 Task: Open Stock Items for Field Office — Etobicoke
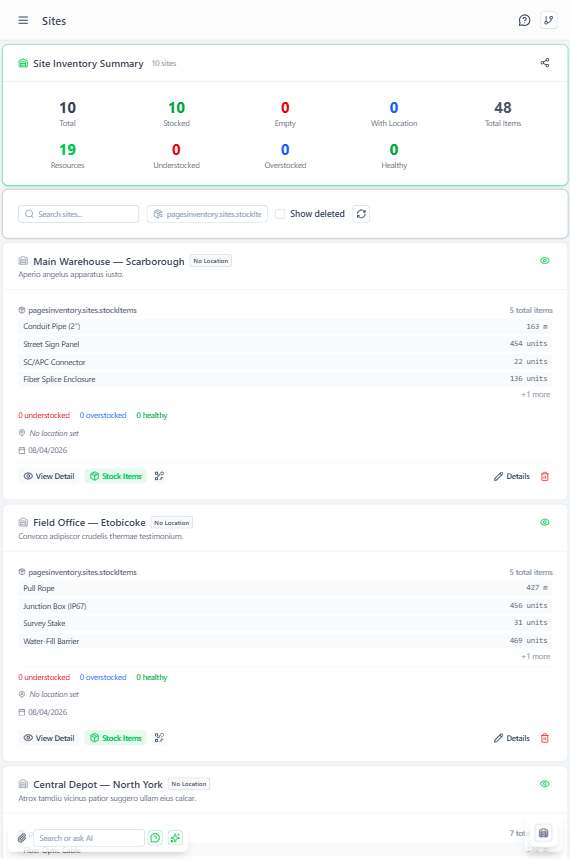(x=115, y=738)
